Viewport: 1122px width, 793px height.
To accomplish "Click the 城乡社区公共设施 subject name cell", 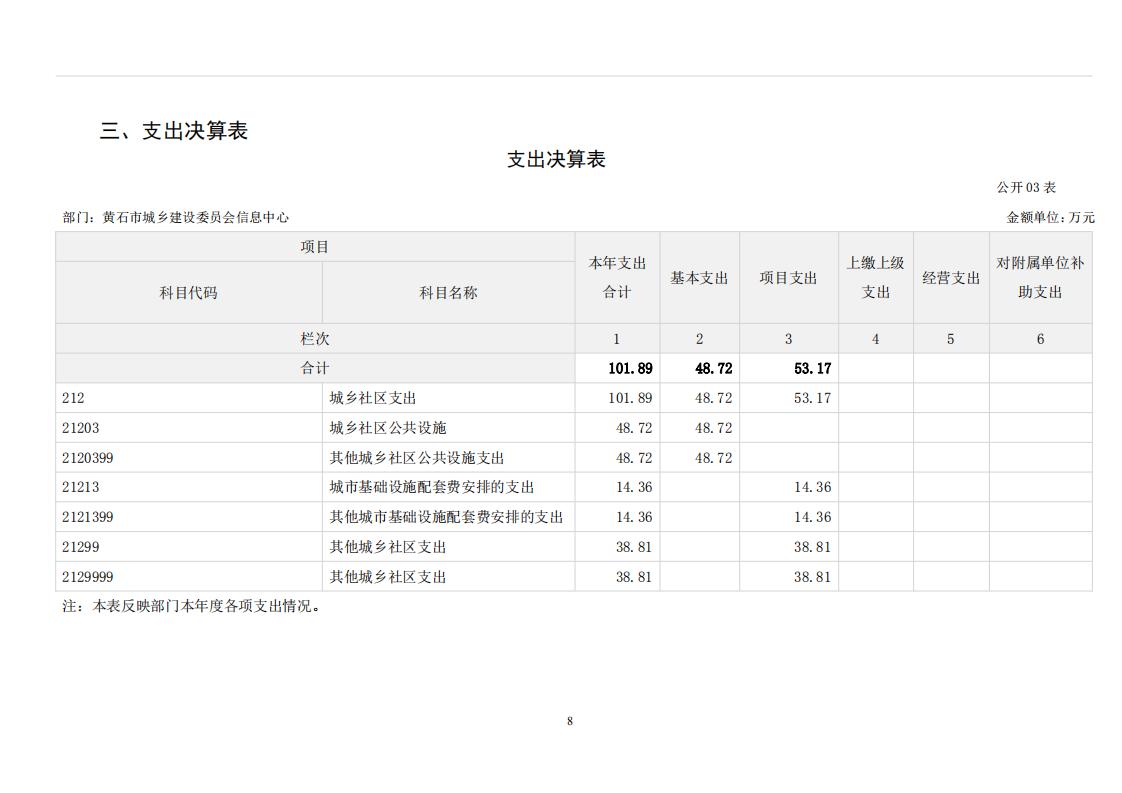I will tap(388, 428).
